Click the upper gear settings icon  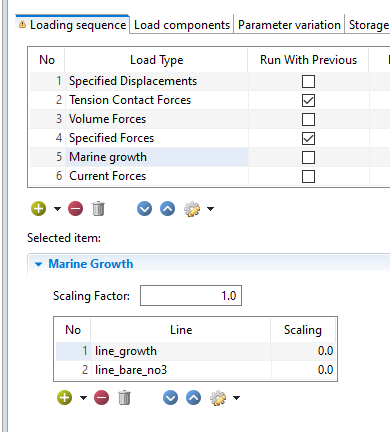[x=192, y=209]
